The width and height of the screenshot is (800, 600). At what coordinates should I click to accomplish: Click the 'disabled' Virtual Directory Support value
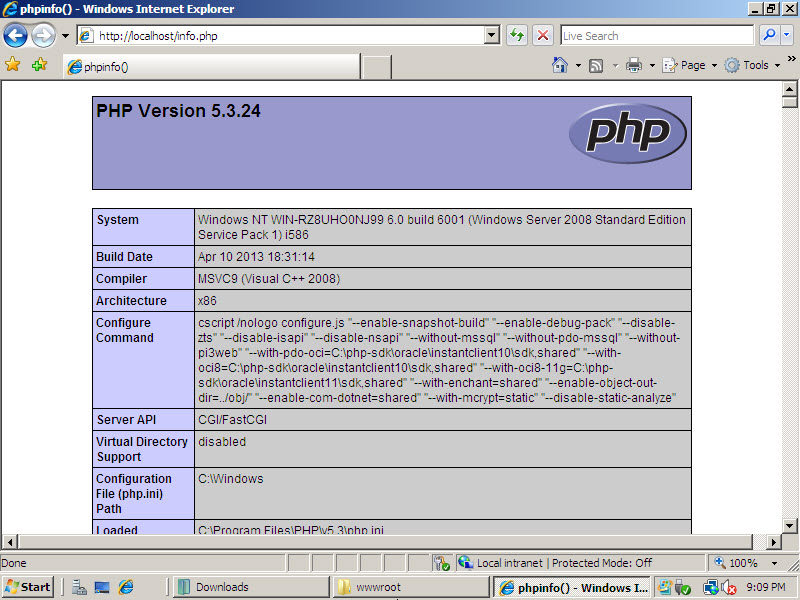point(222,442)
